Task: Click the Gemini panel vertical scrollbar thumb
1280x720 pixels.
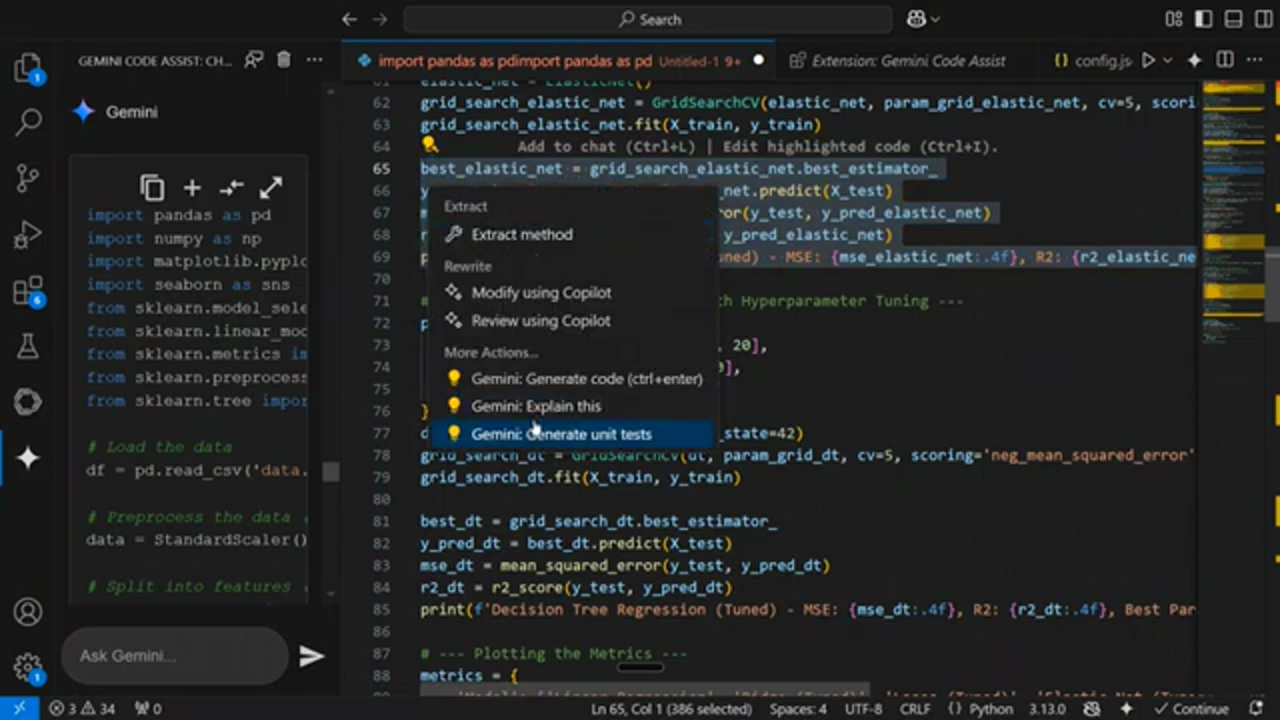Action: click(330, 471)
